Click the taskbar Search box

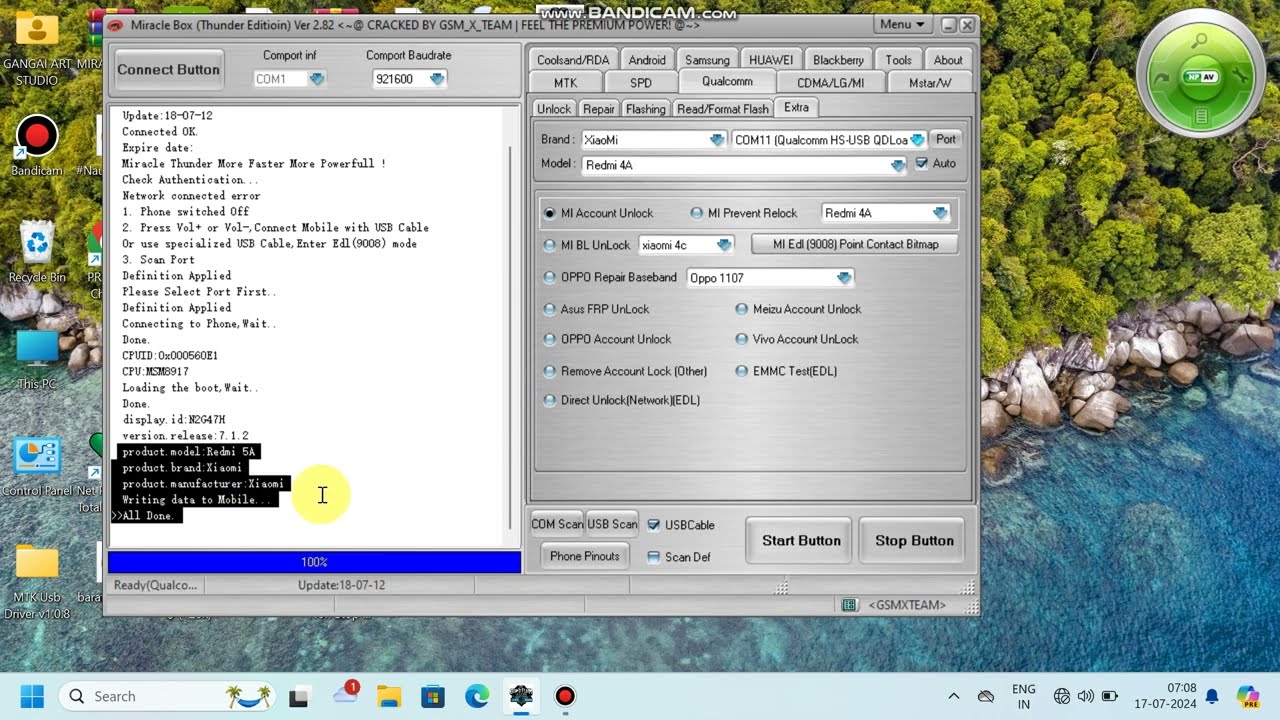[169, 696]
